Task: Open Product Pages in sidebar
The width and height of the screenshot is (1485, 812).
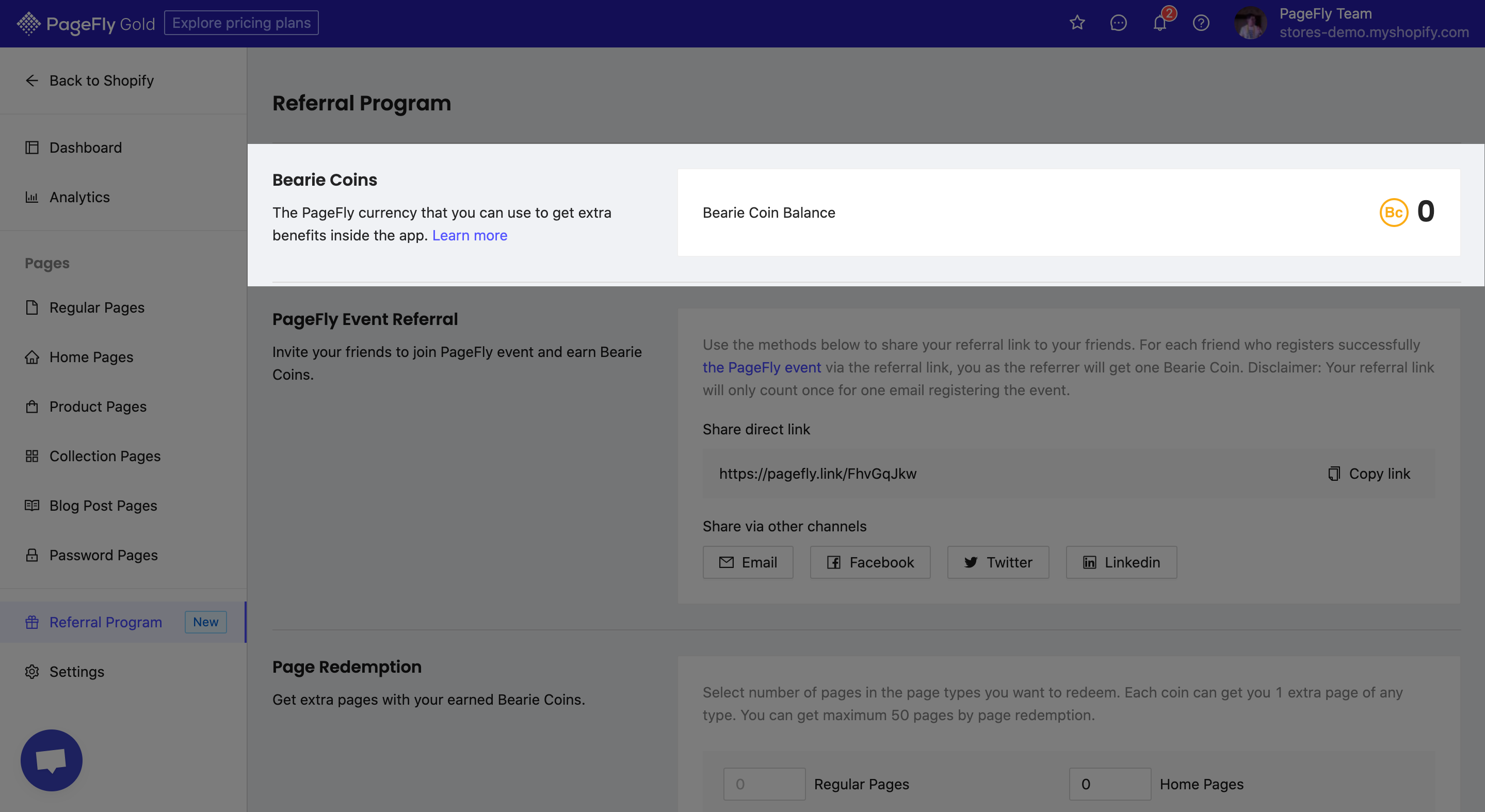Action: 123,407
